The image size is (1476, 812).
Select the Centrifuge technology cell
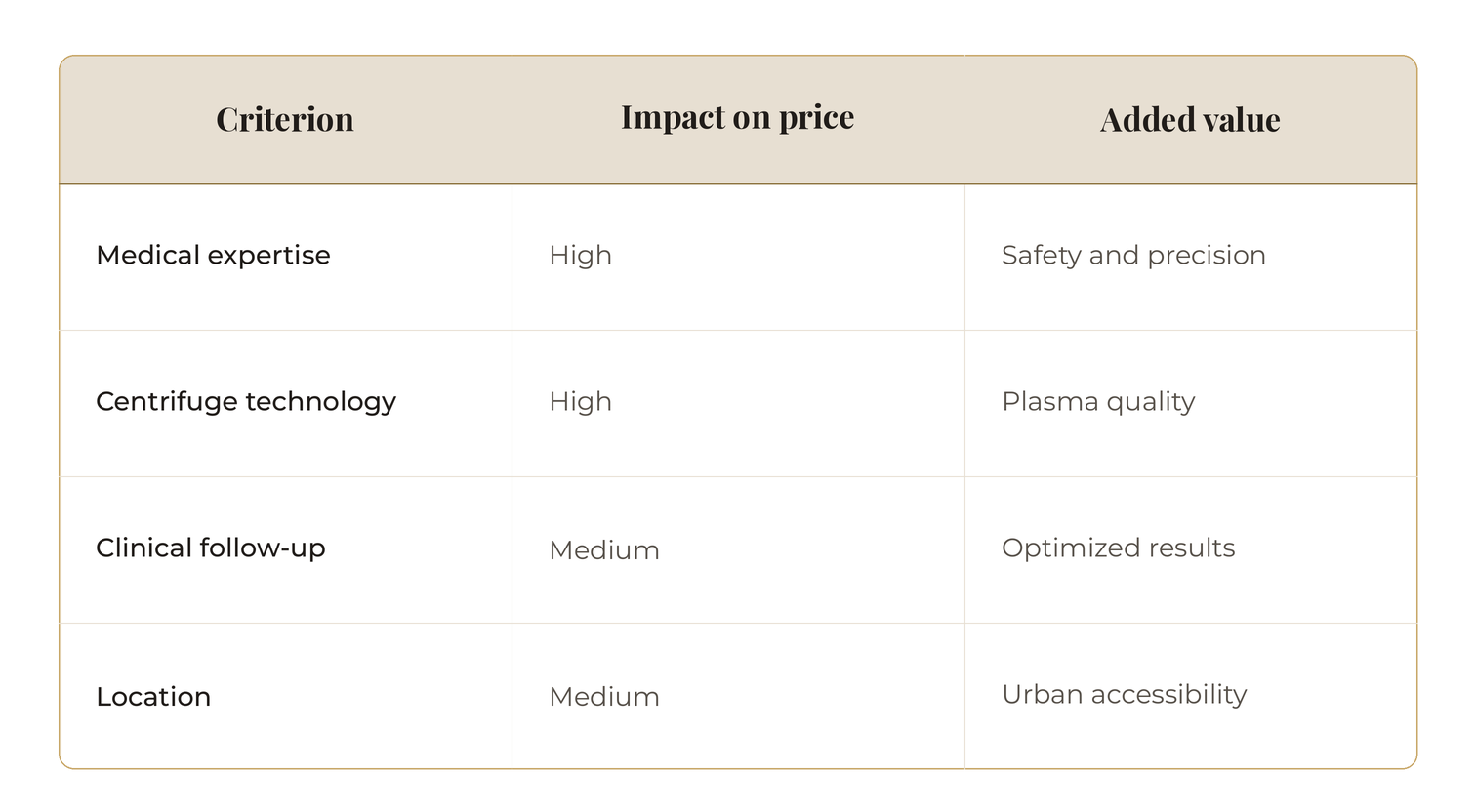tap(285, 404)
